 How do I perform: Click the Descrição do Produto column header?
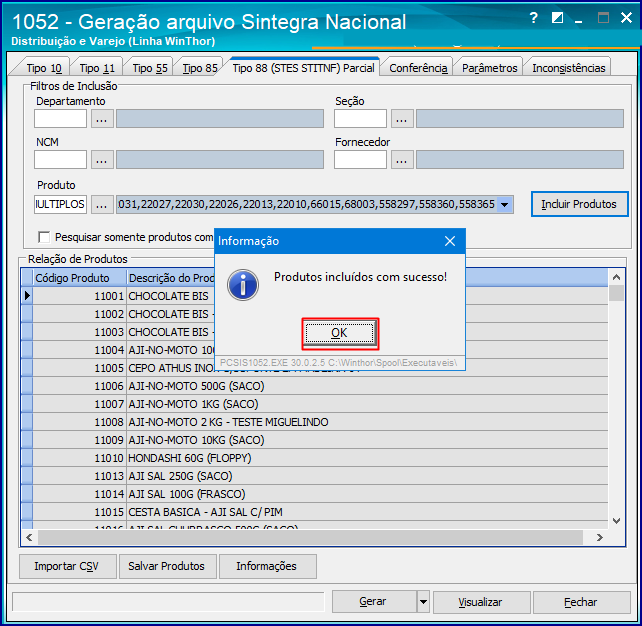tap(171, 278)
